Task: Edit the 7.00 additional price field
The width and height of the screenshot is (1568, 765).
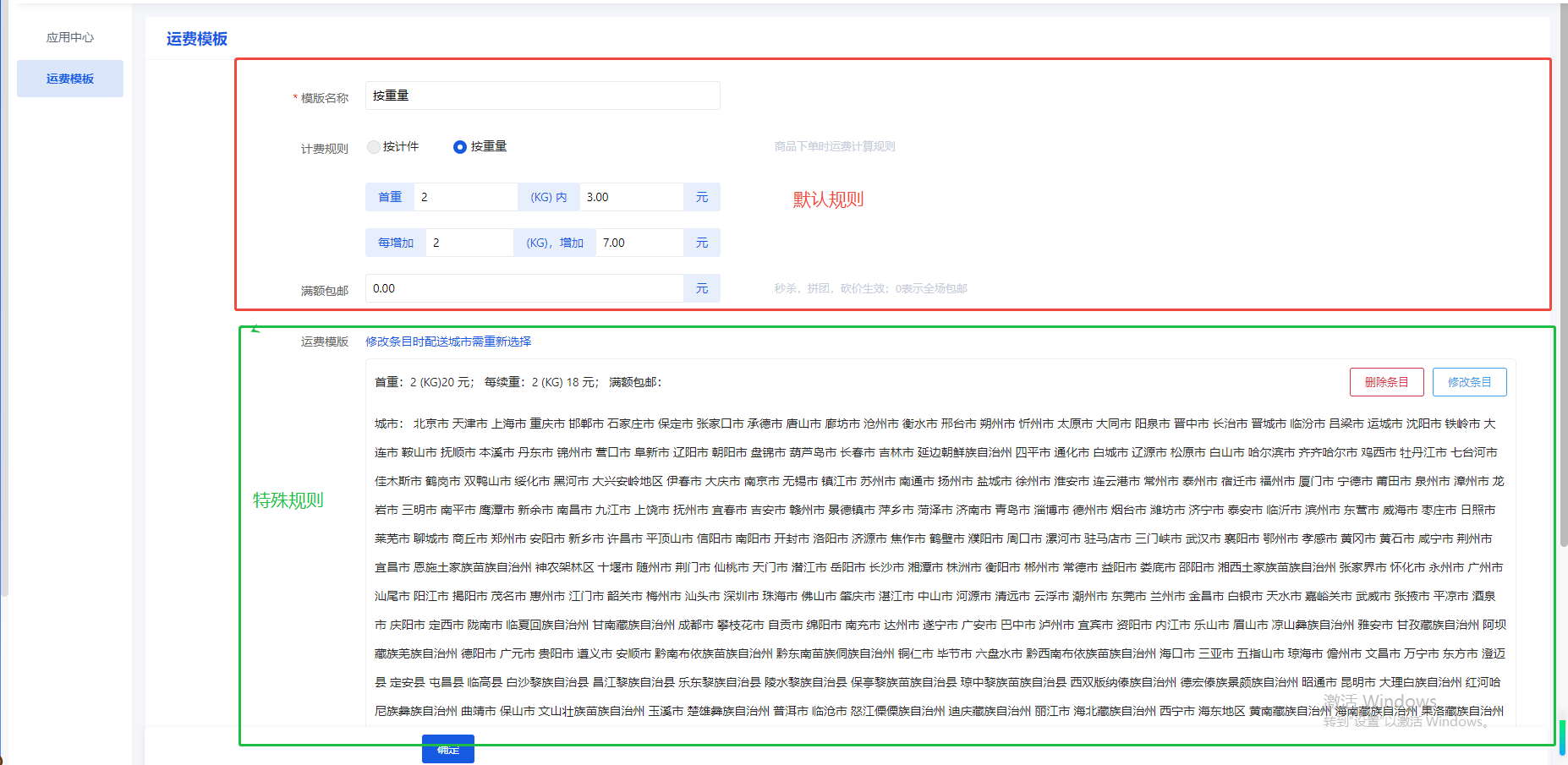Action: 639,243
